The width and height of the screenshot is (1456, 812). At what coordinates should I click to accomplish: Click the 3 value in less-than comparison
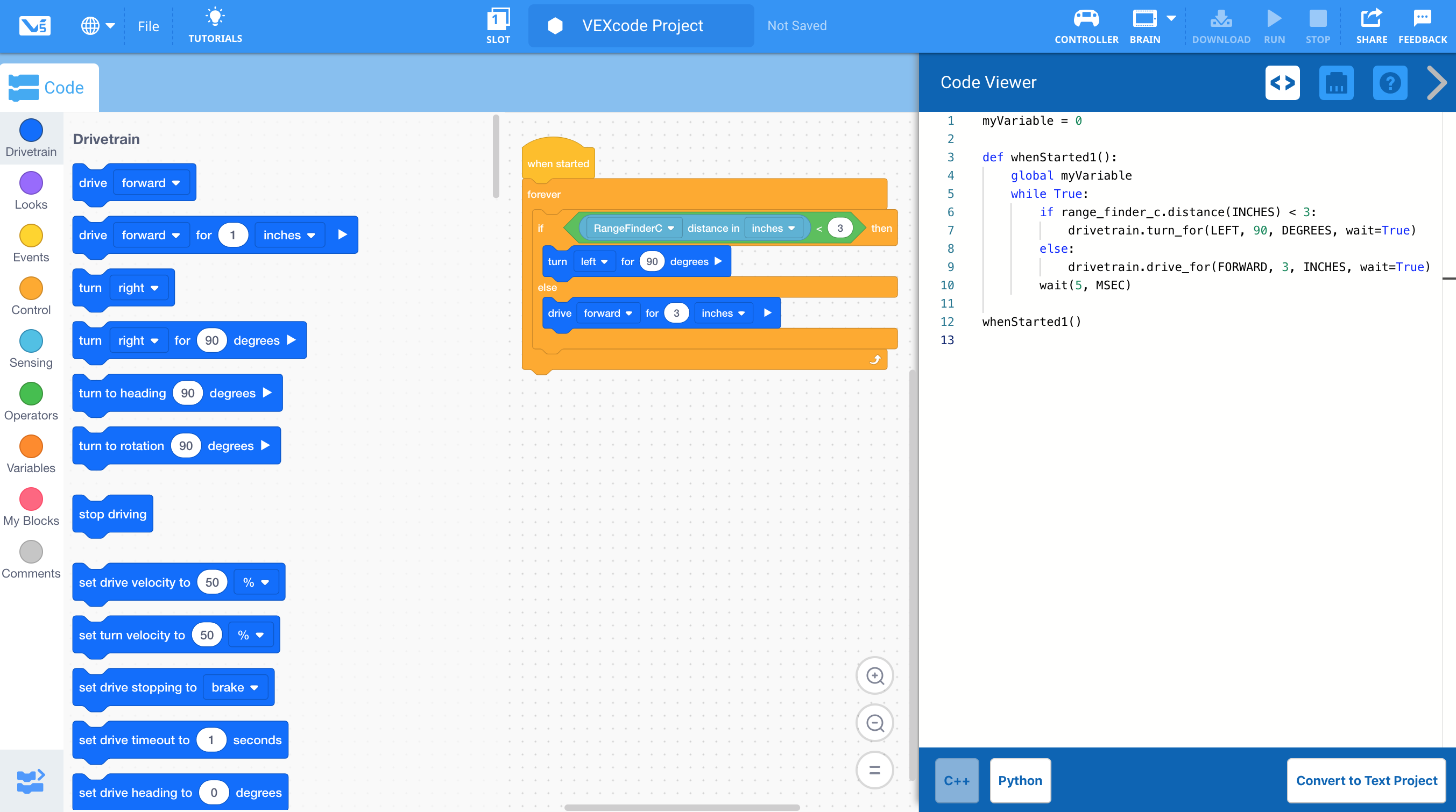840,227
